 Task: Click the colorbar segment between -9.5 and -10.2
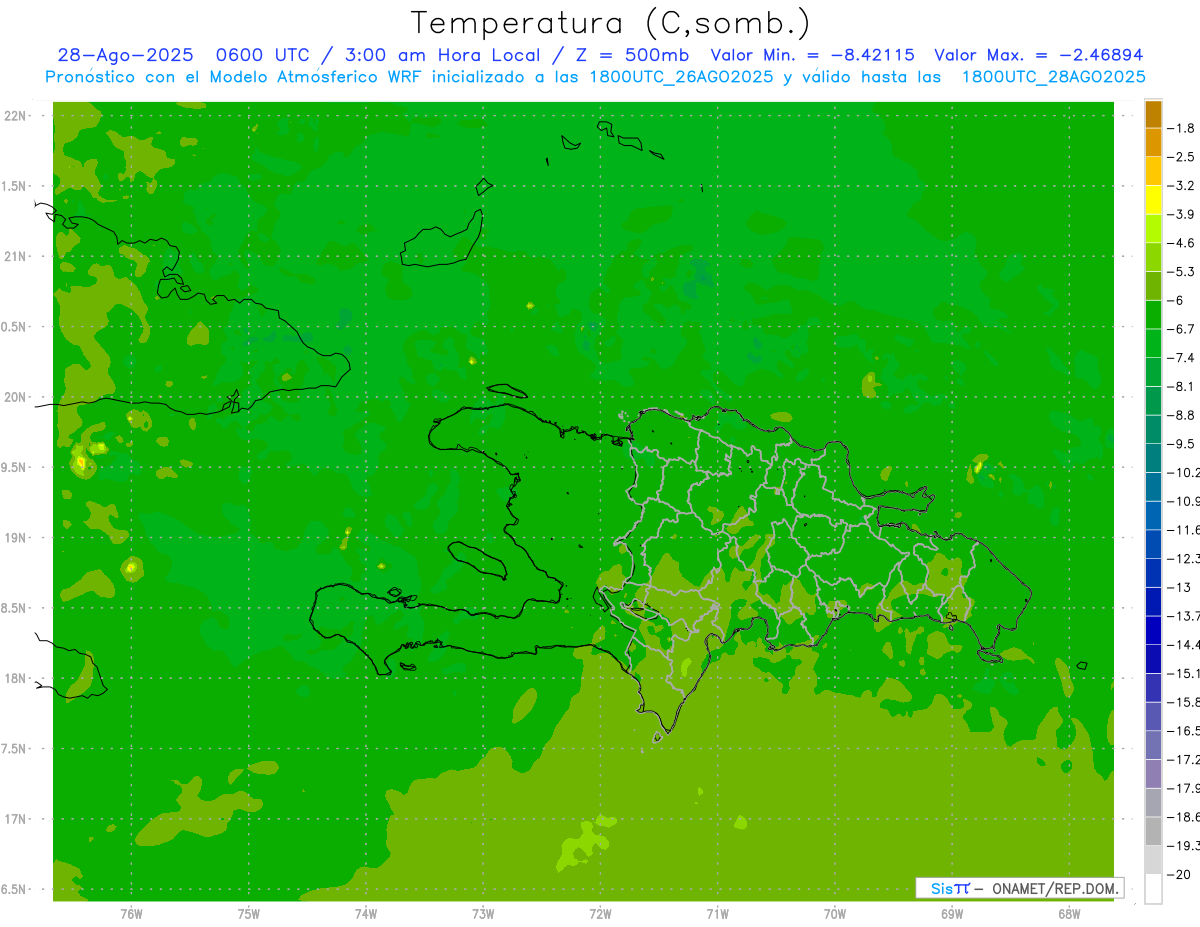tap(1153, 458)
